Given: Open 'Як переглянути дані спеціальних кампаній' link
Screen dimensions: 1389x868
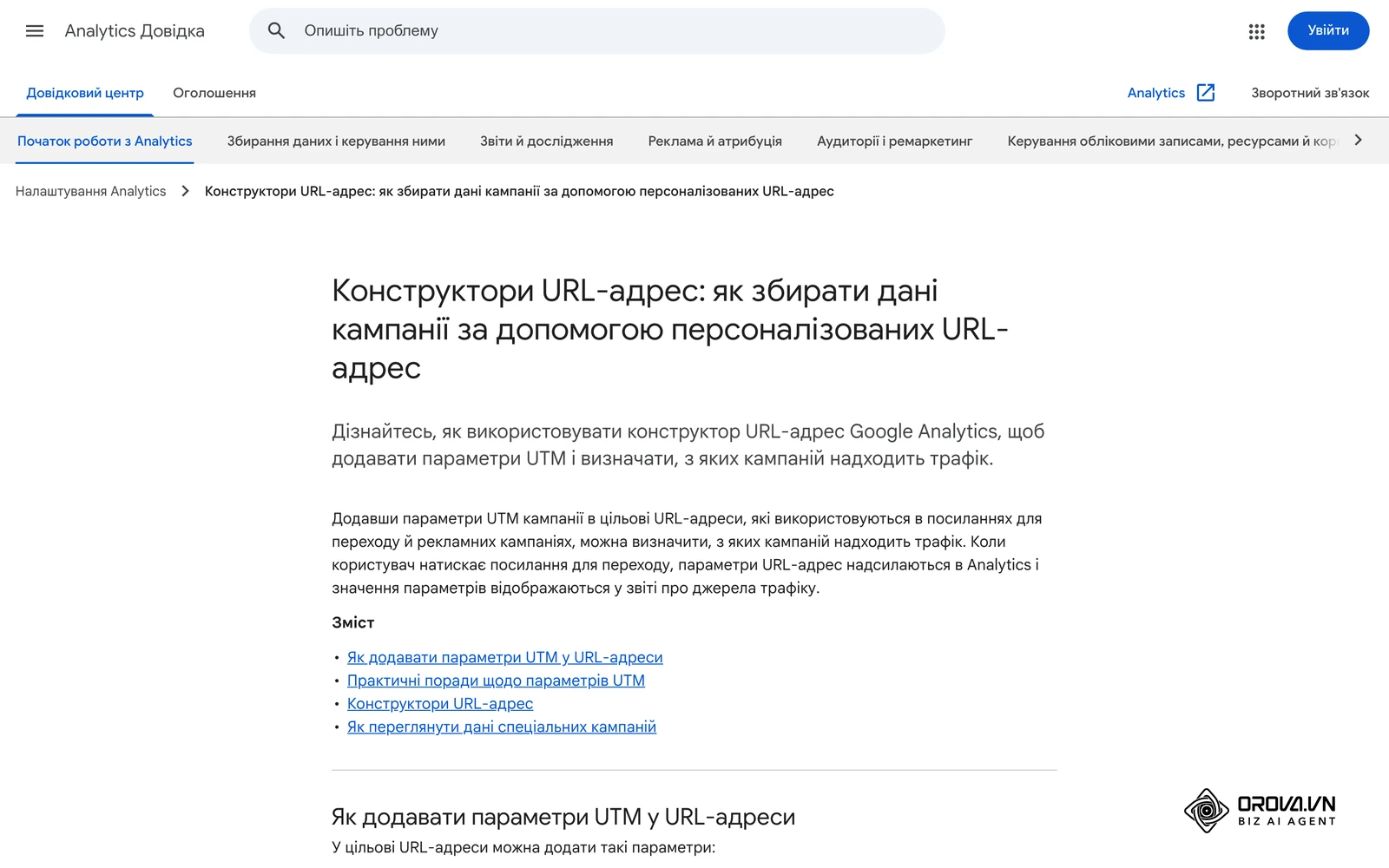Looking at the screenshot, I should 502,727.
